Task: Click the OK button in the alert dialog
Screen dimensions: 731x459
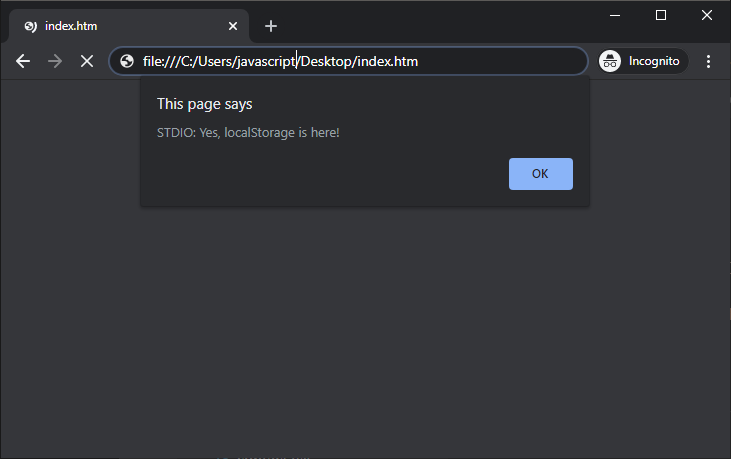Action: pyautogui.click(x=540, y=174)
